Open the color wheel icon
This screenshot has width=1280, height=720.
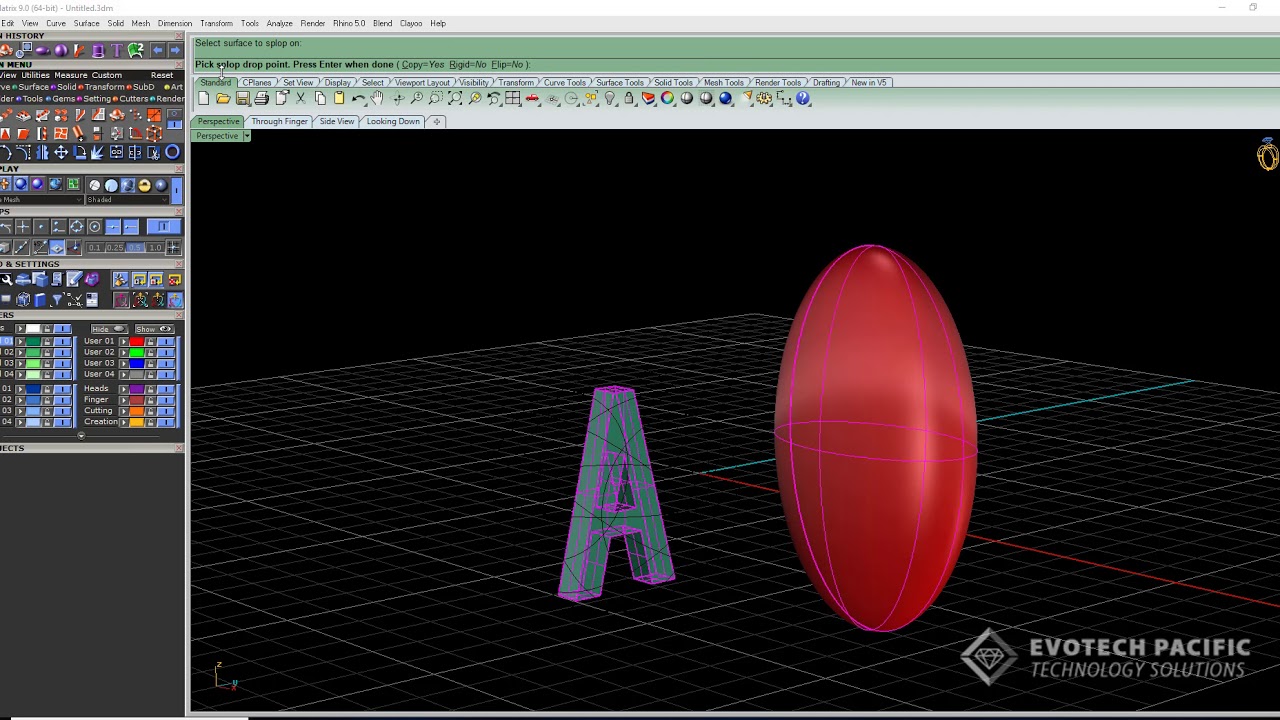[x=668, y=98]
